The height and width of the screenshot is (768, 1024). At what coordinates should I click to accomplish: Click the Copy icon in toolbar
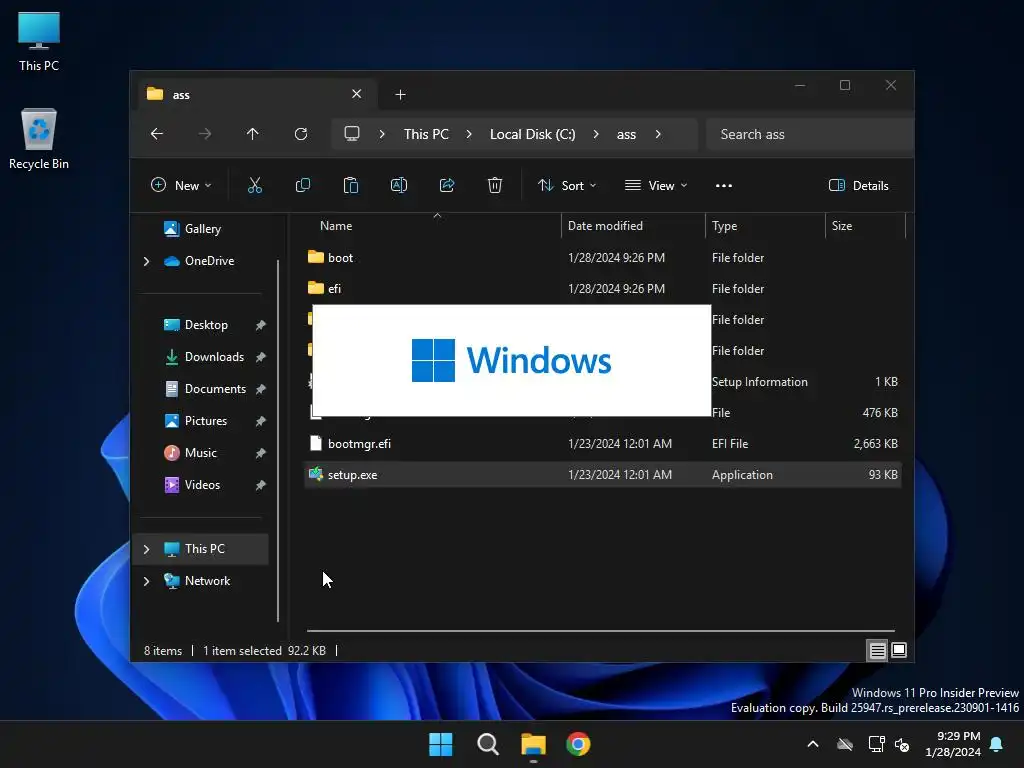click(x=303, y=185)
